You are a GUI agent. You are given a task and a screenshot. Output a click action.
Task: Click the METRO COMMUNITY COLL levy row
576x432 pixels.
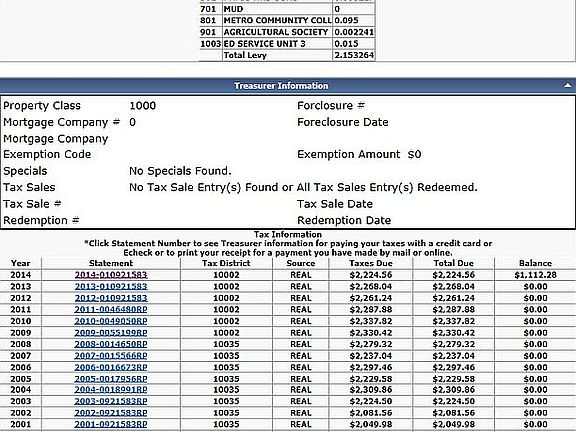[287, 20]
